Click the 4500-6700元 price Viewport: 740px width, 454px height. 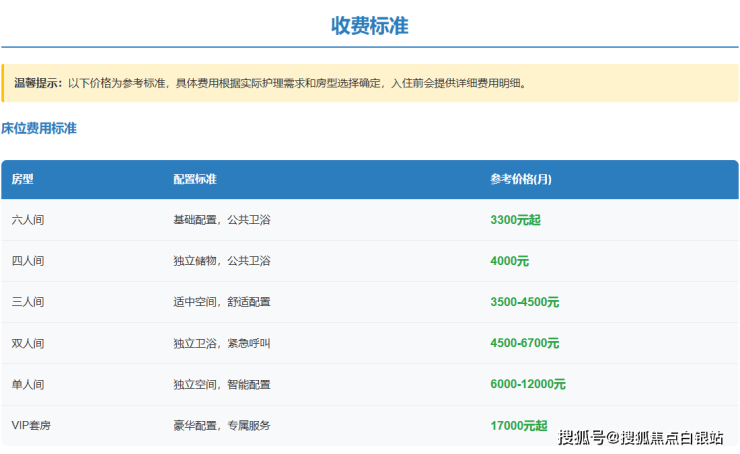524,343
